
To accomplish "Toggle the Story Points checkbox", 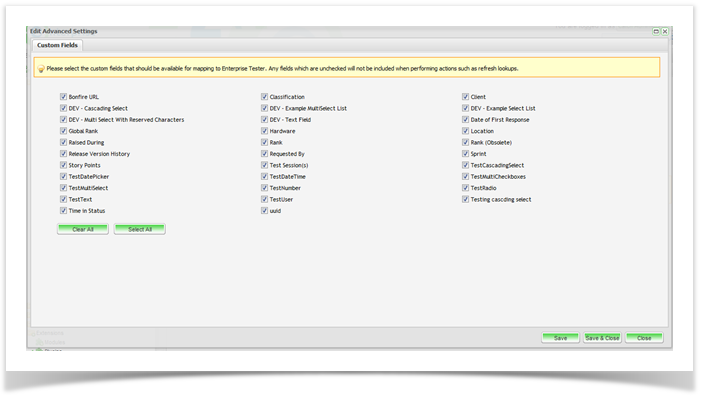I will pos(63,166).
